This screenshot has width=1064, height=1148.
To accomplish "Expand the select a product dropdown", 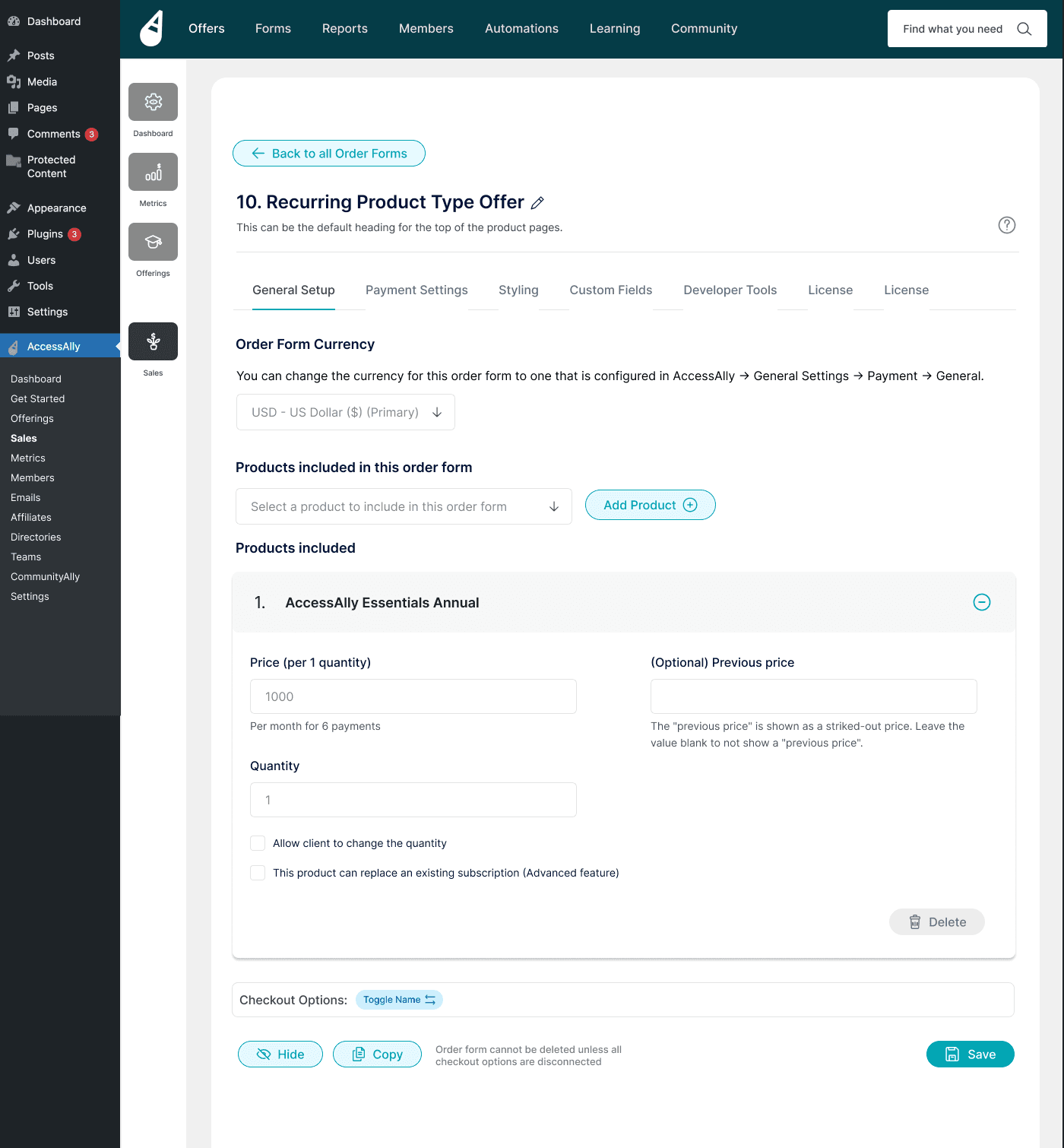I will tap(404, 506).
